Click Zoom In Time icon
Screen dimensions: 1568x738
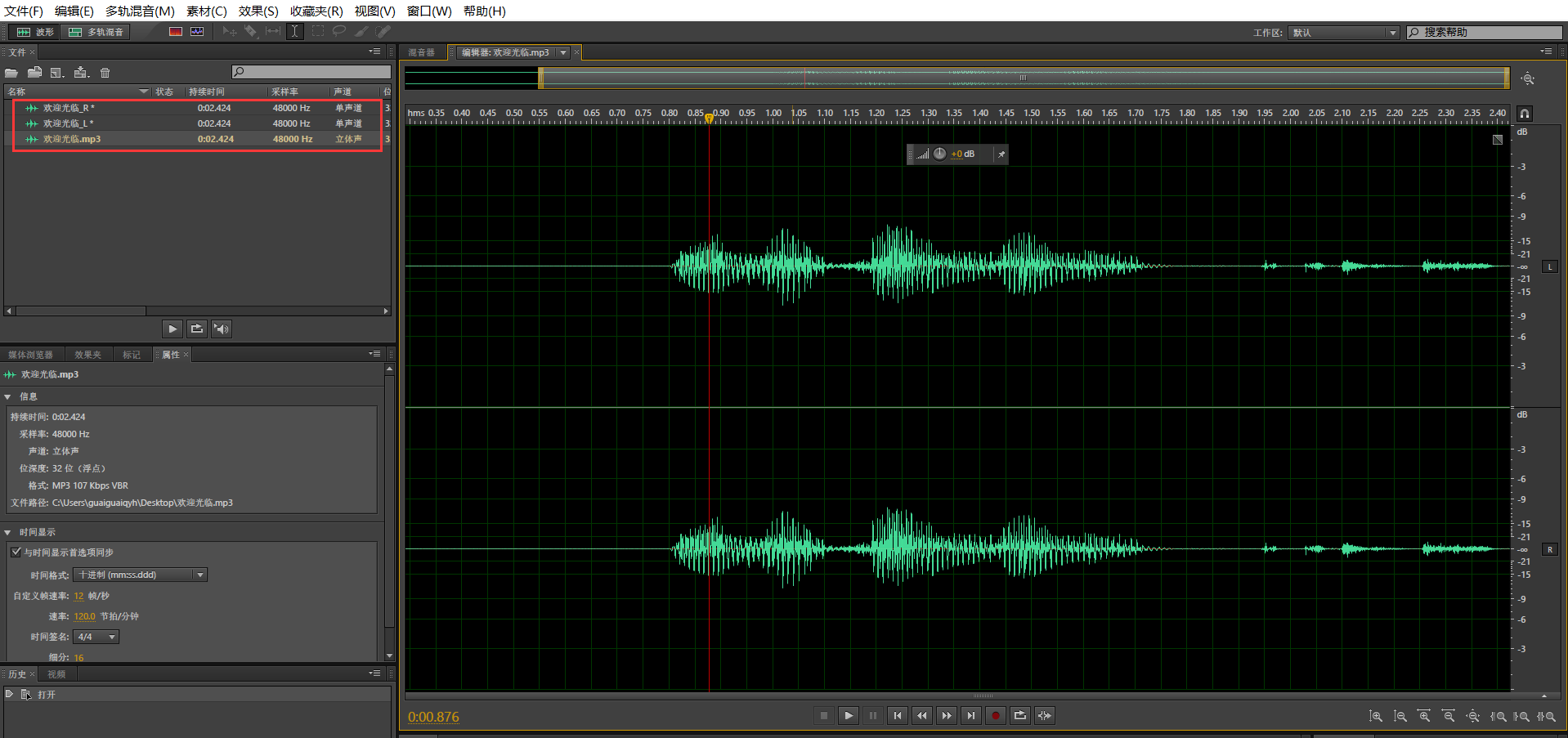(x=1424, y=716)
